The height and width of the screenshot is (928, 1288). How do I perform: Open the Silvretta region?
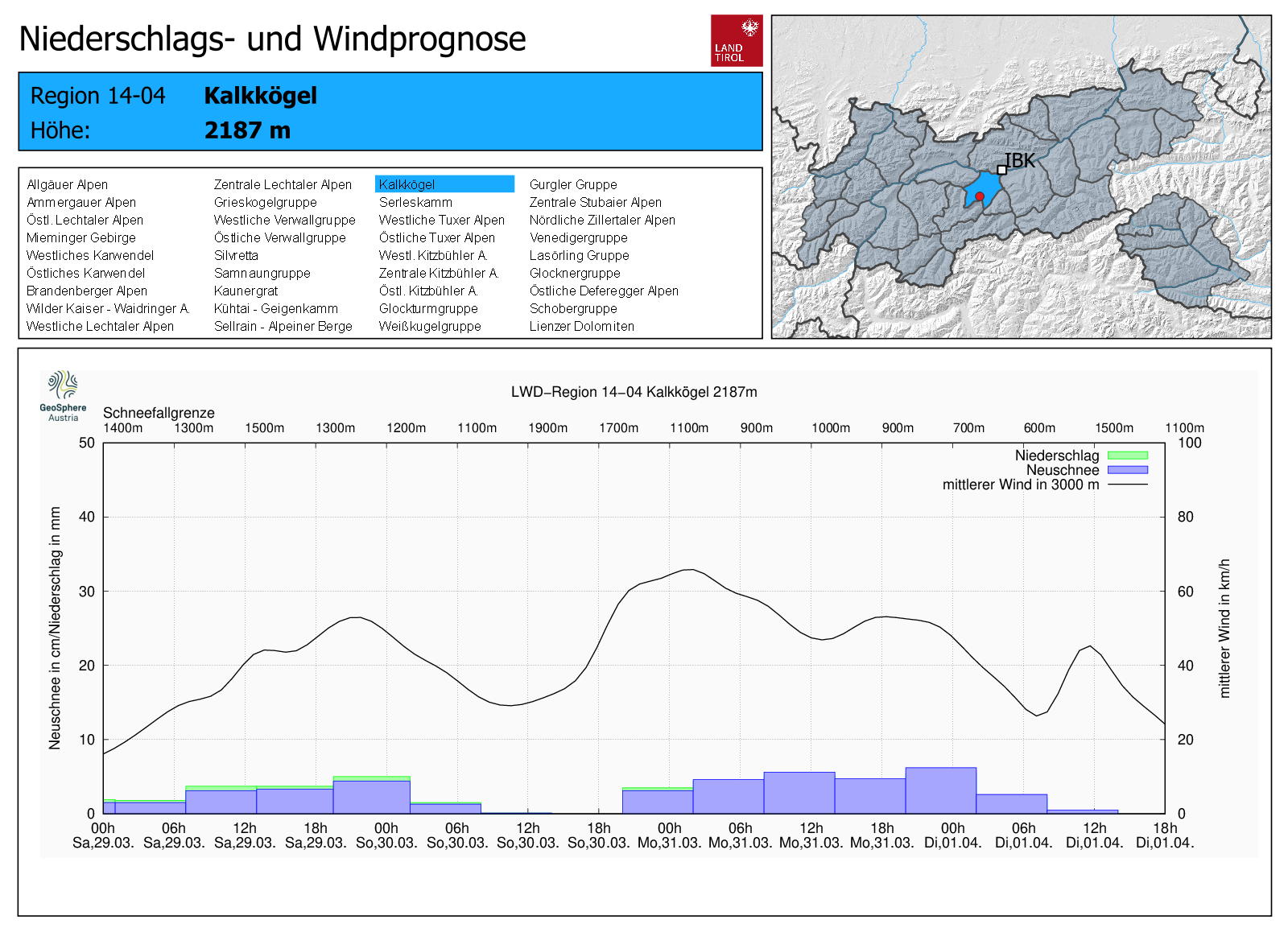[x=236, y=255]
